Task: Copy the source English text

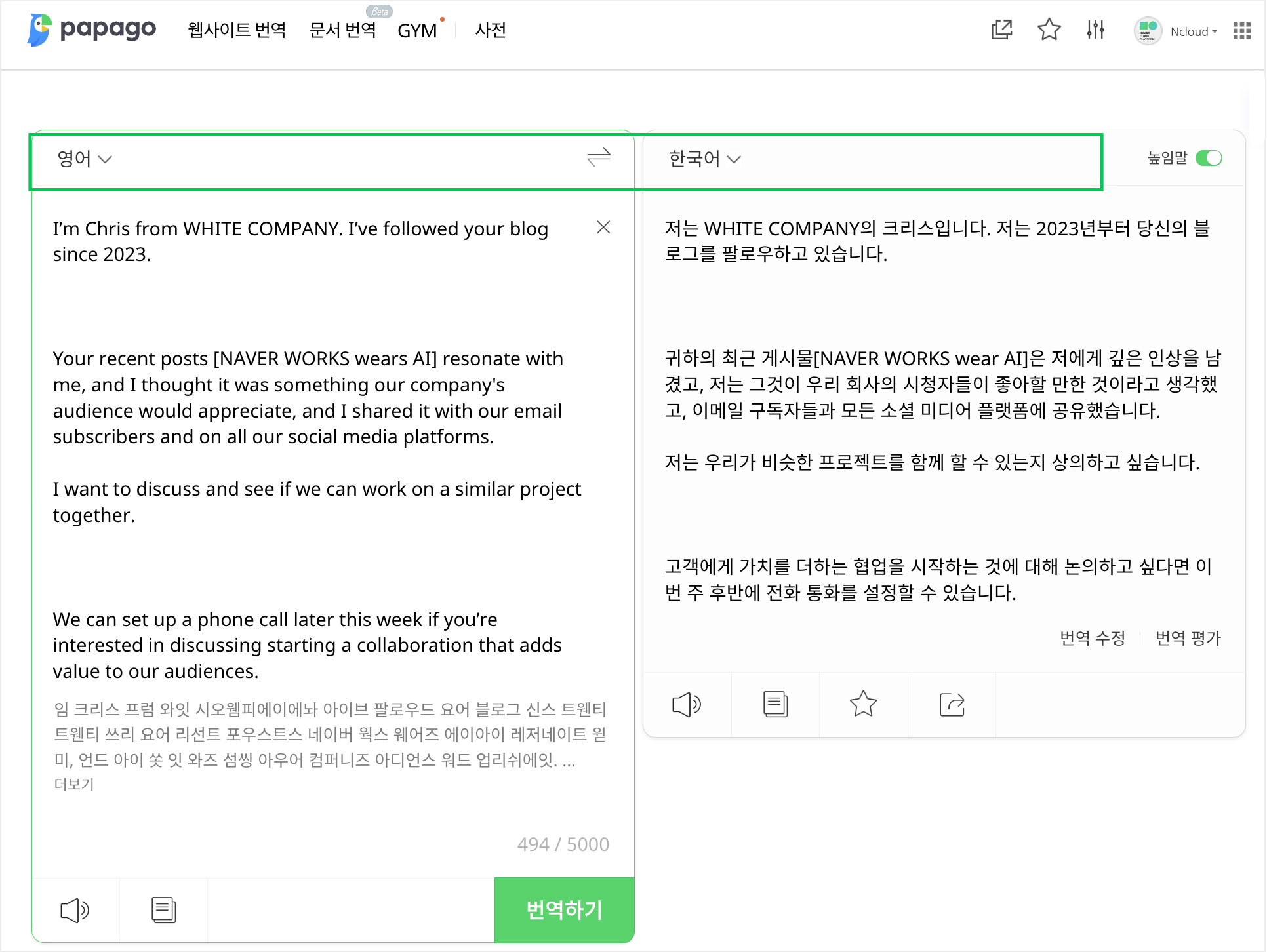Action: (x=163, y=910)
